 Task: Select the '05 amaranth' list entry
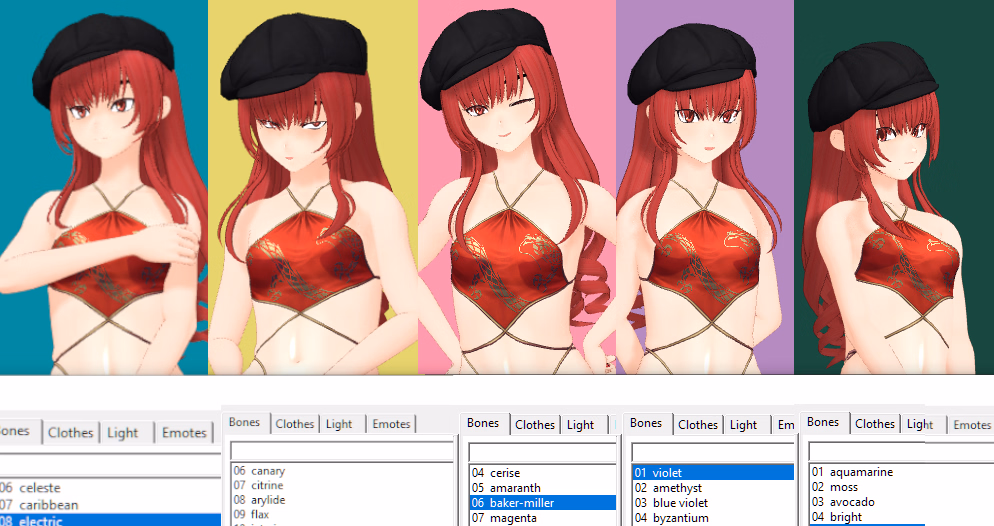[x=543, y=488]
